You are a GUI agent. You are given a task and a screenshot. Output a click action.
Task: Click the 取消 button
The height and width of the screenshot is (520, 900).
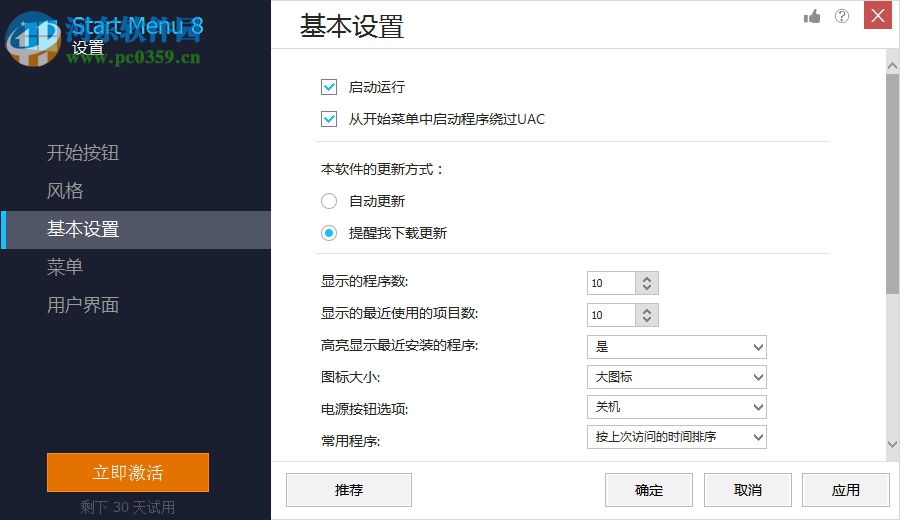pyautogui.click(x=748, y=490)
